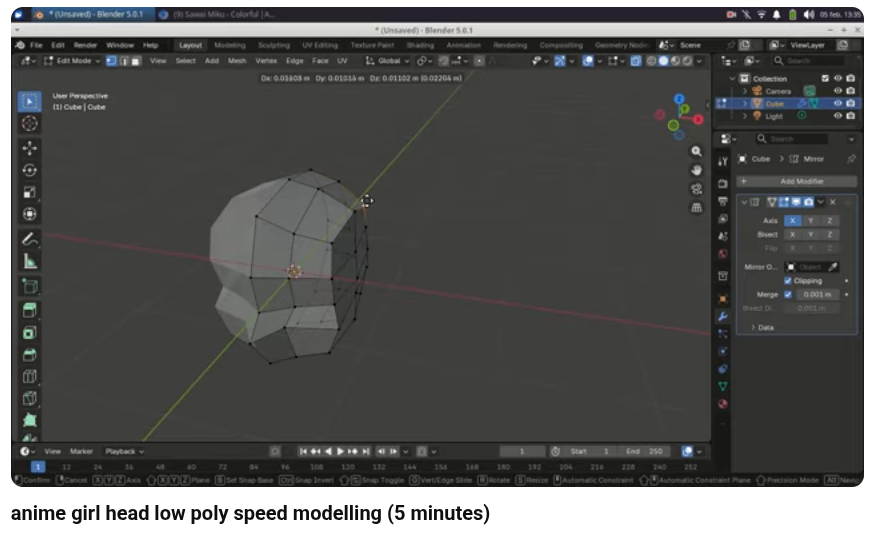Toggle the Clipping checkbox
Viewport: 871px width, 533px height.
[788, 280]
